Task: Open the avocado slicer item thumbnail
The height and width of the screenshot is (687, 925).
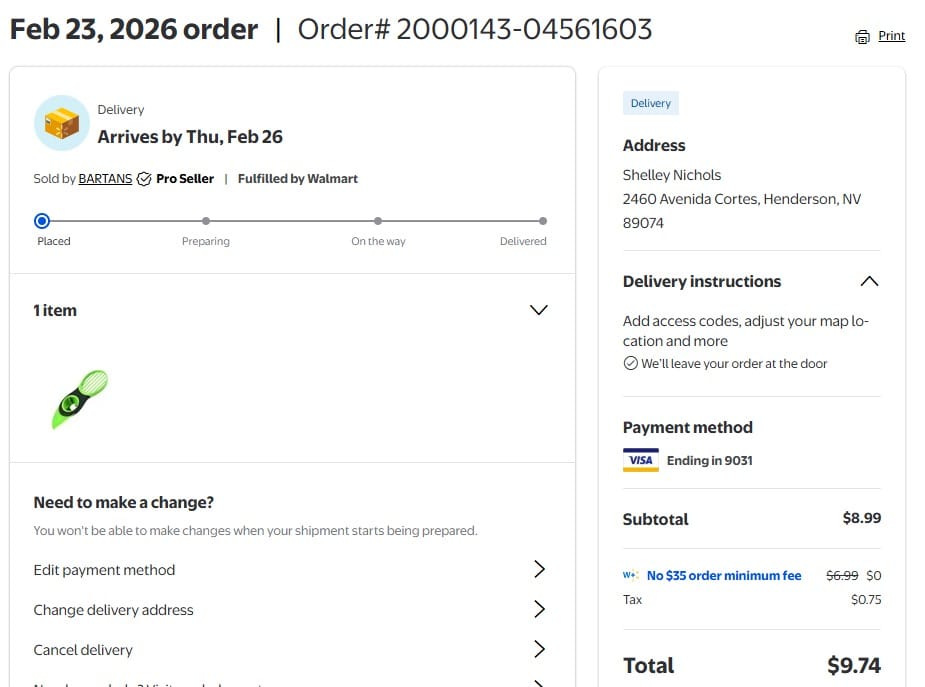Action: (x=80, y=398)
